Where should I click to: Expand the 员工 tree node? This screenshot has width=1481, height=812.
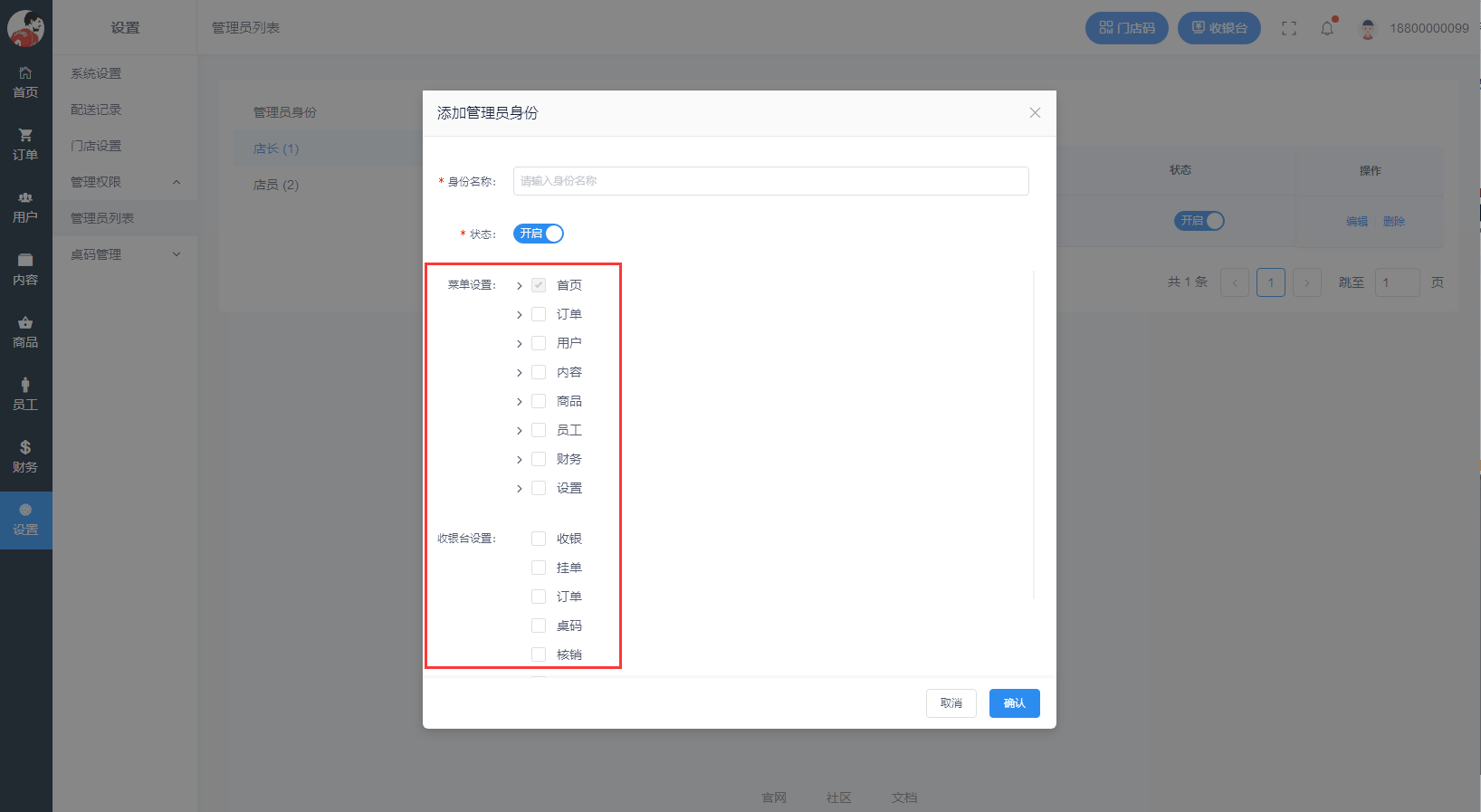519,431
